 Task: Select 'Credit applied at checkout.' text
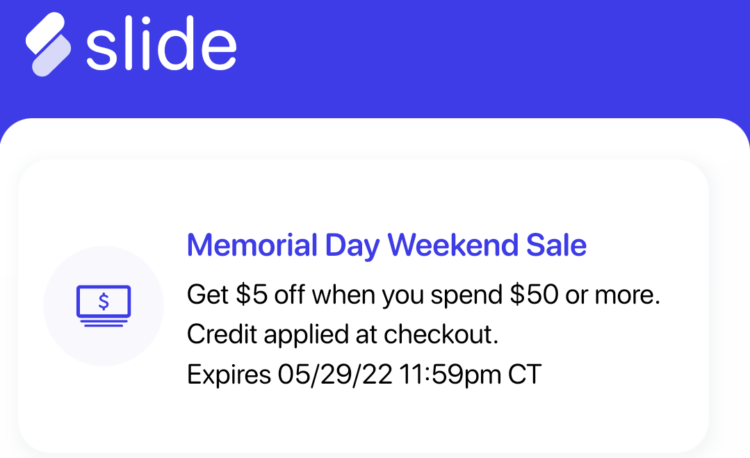click(x=342, y=334)
